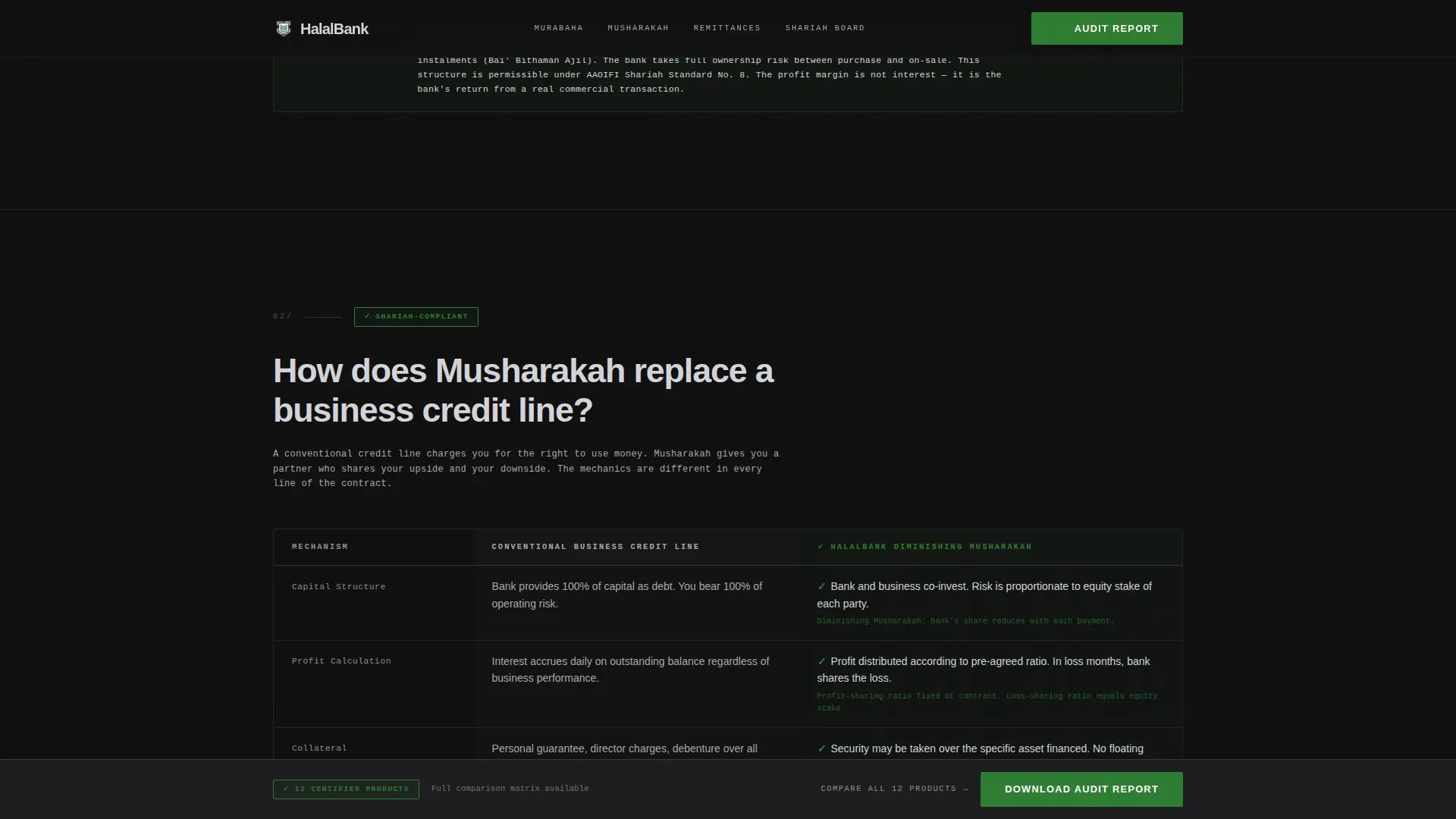
Task: Click the paragraph starting 'A conventional credit line'
Action: (x=526, y=469)
